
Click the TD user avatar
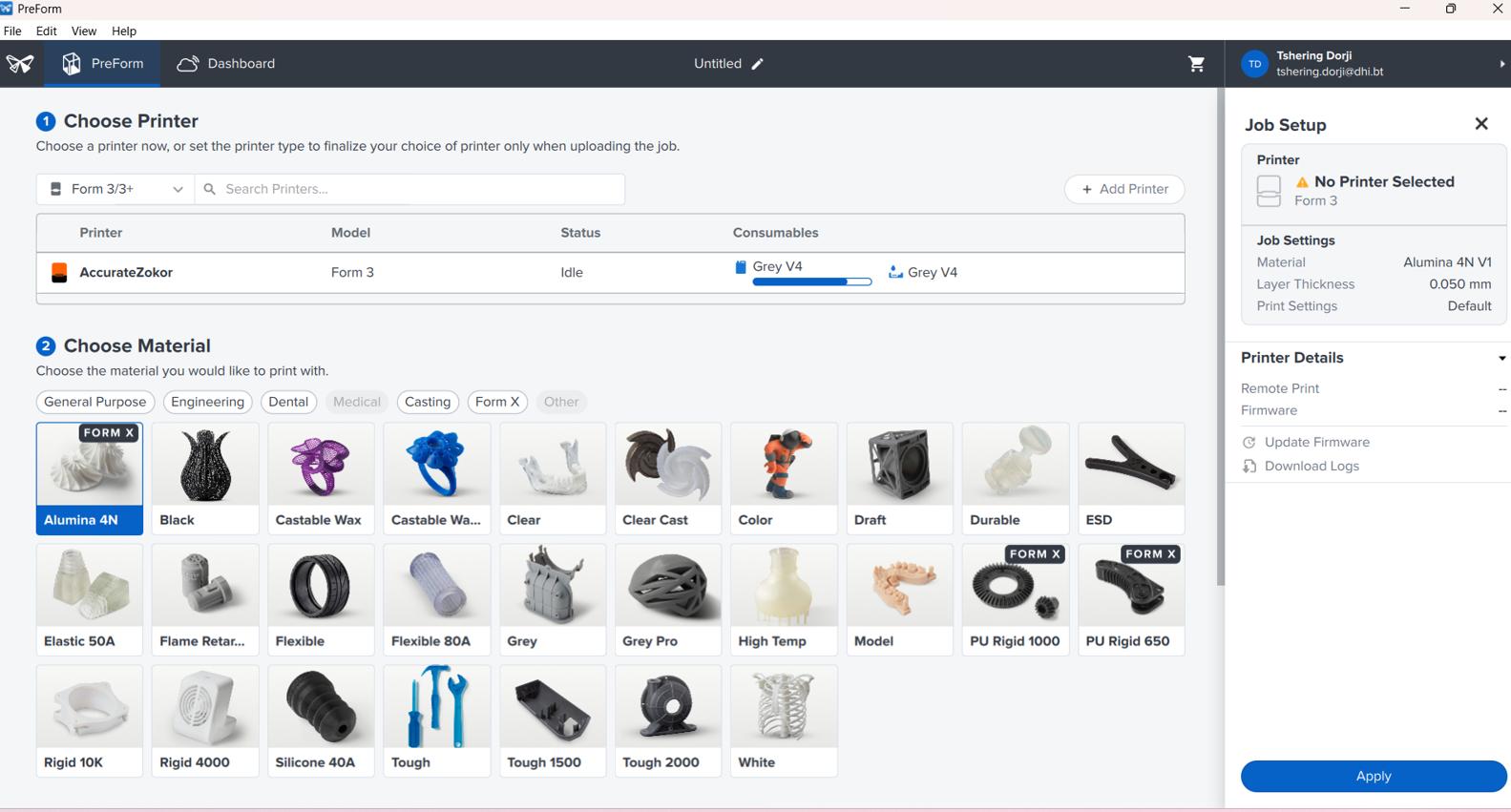pos(1254,64)
